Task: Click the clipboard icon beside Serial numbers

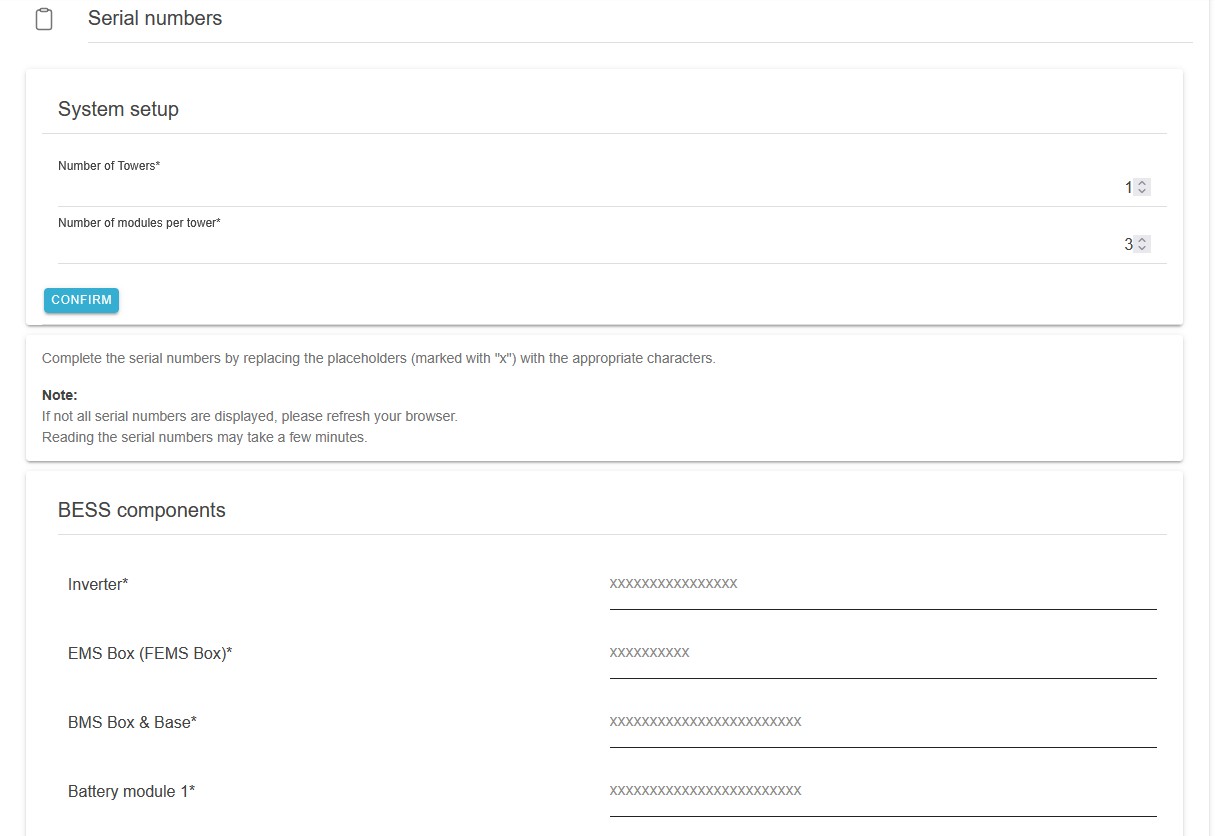Action: tap(44, 19)
